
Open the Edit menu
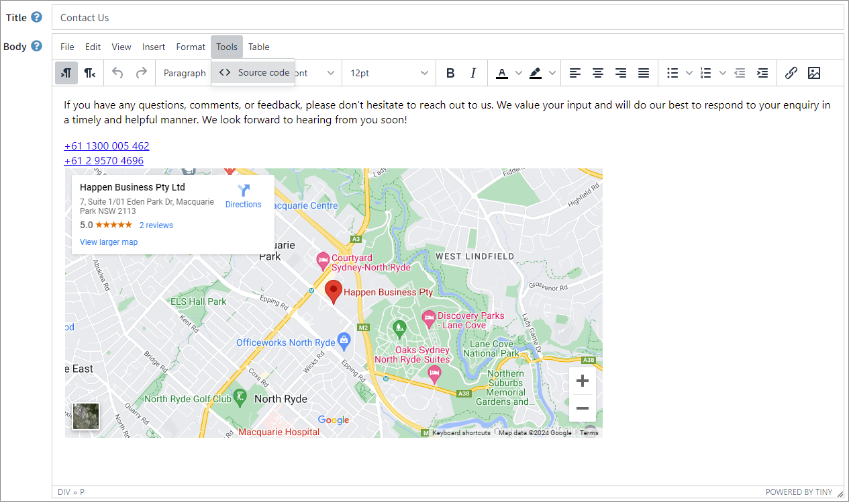(x=93, y=47)
